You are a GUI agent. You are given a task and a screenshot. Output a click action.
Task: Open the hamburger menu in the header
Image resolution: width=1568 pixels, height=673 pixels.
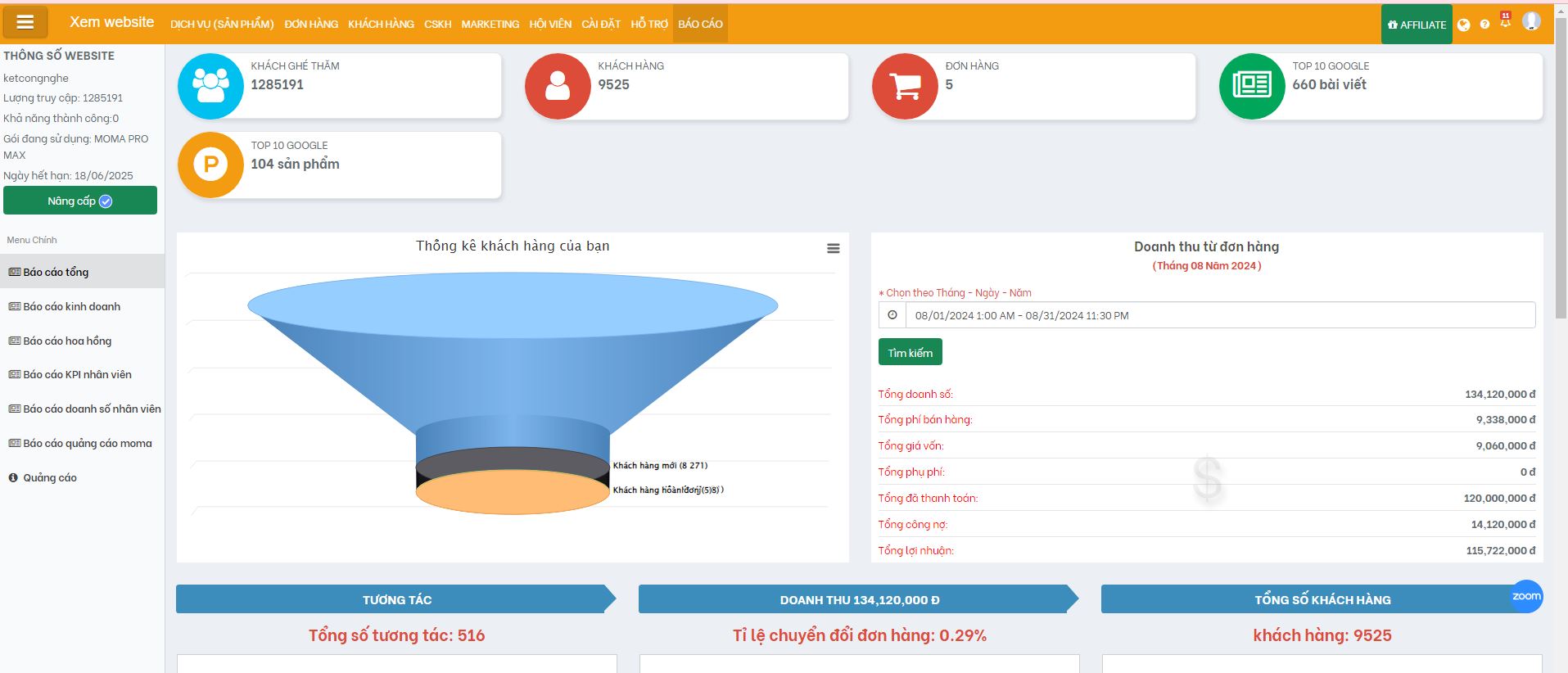coord(25,22)
